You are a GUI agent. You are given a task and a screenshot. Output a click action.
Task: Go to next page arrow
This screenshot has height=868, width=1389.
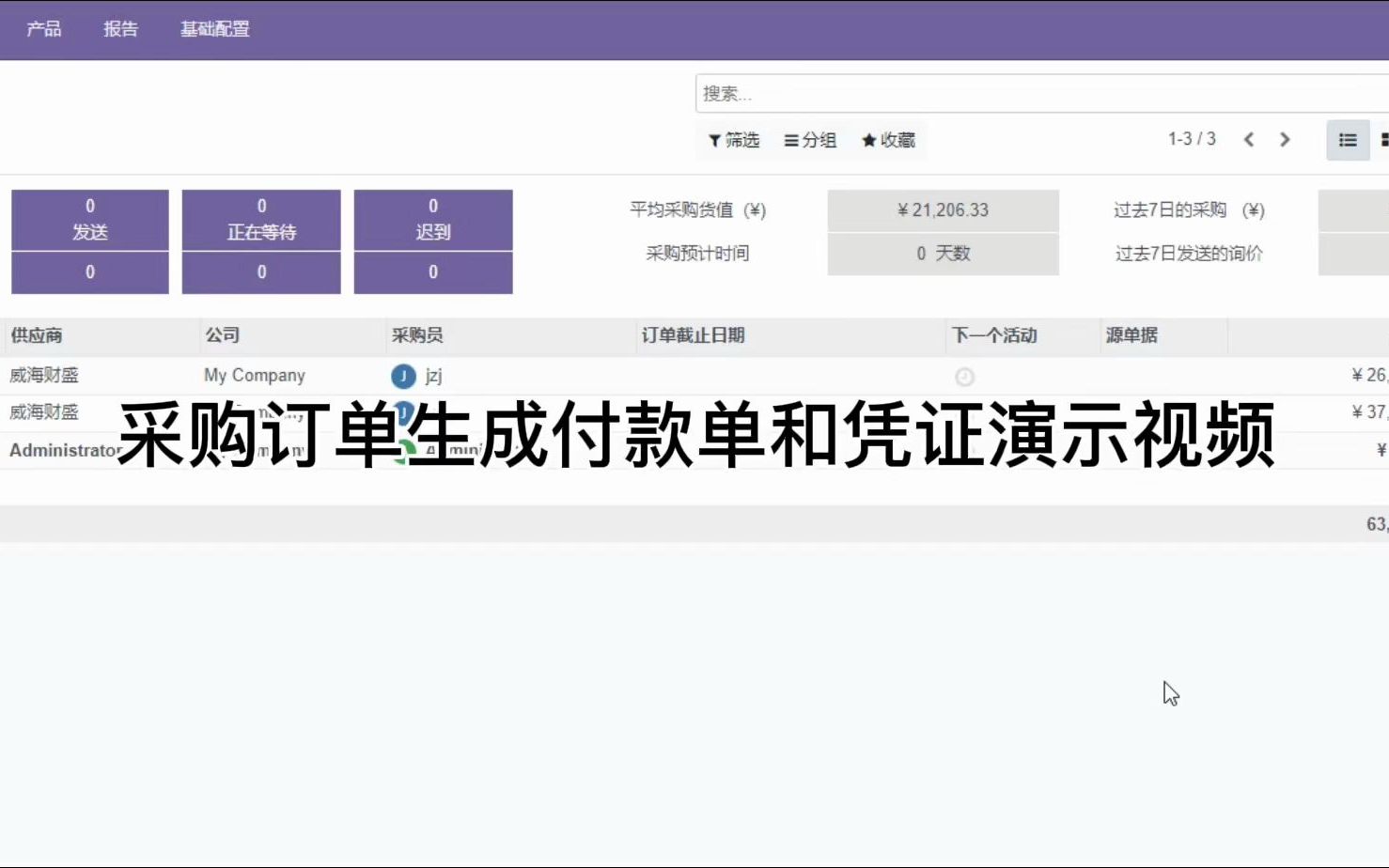(x=1285, y=140)
